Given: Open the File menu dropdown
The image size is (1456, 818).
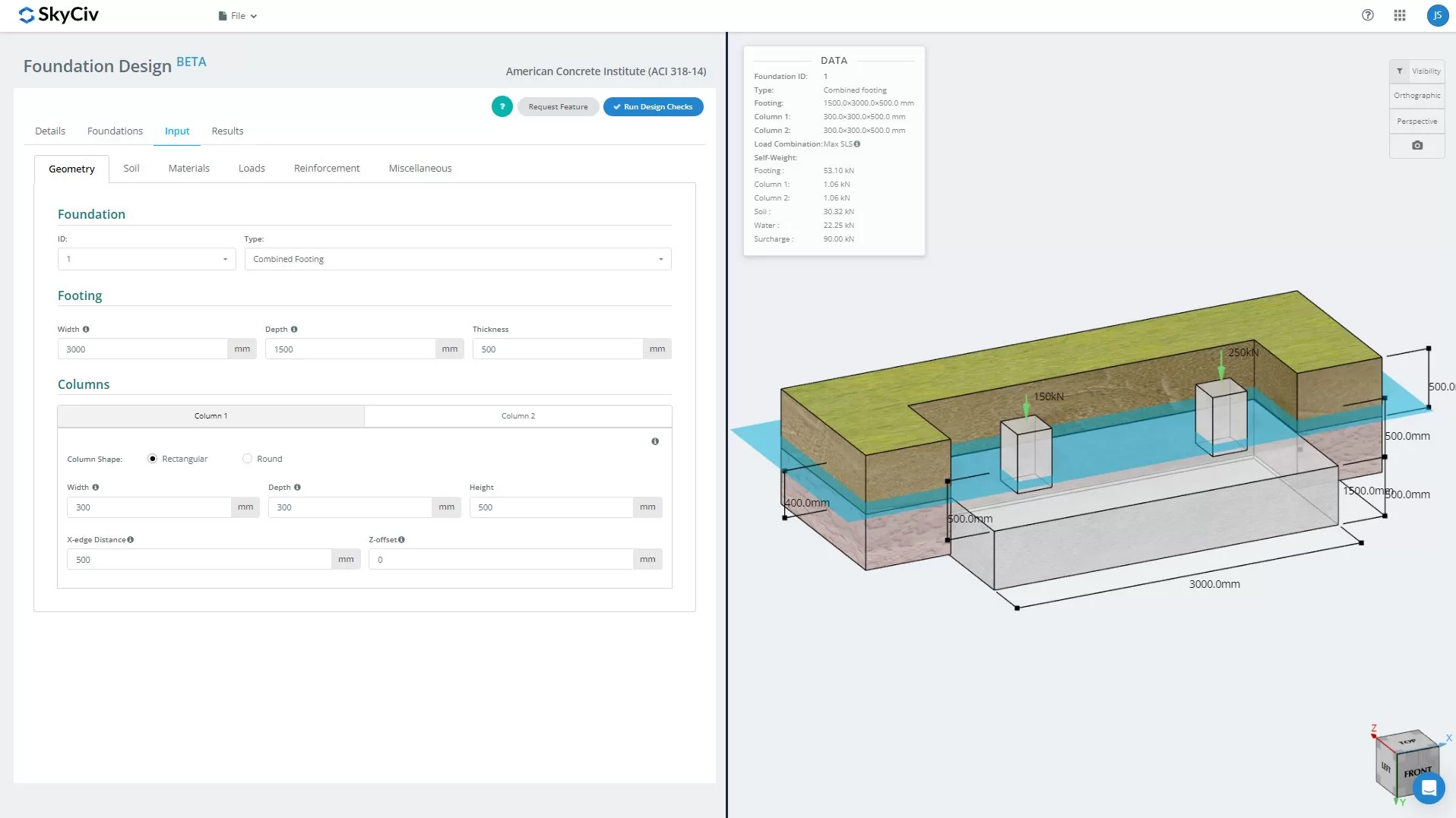Looking at the screenshot, I should (x=238, y=16).
